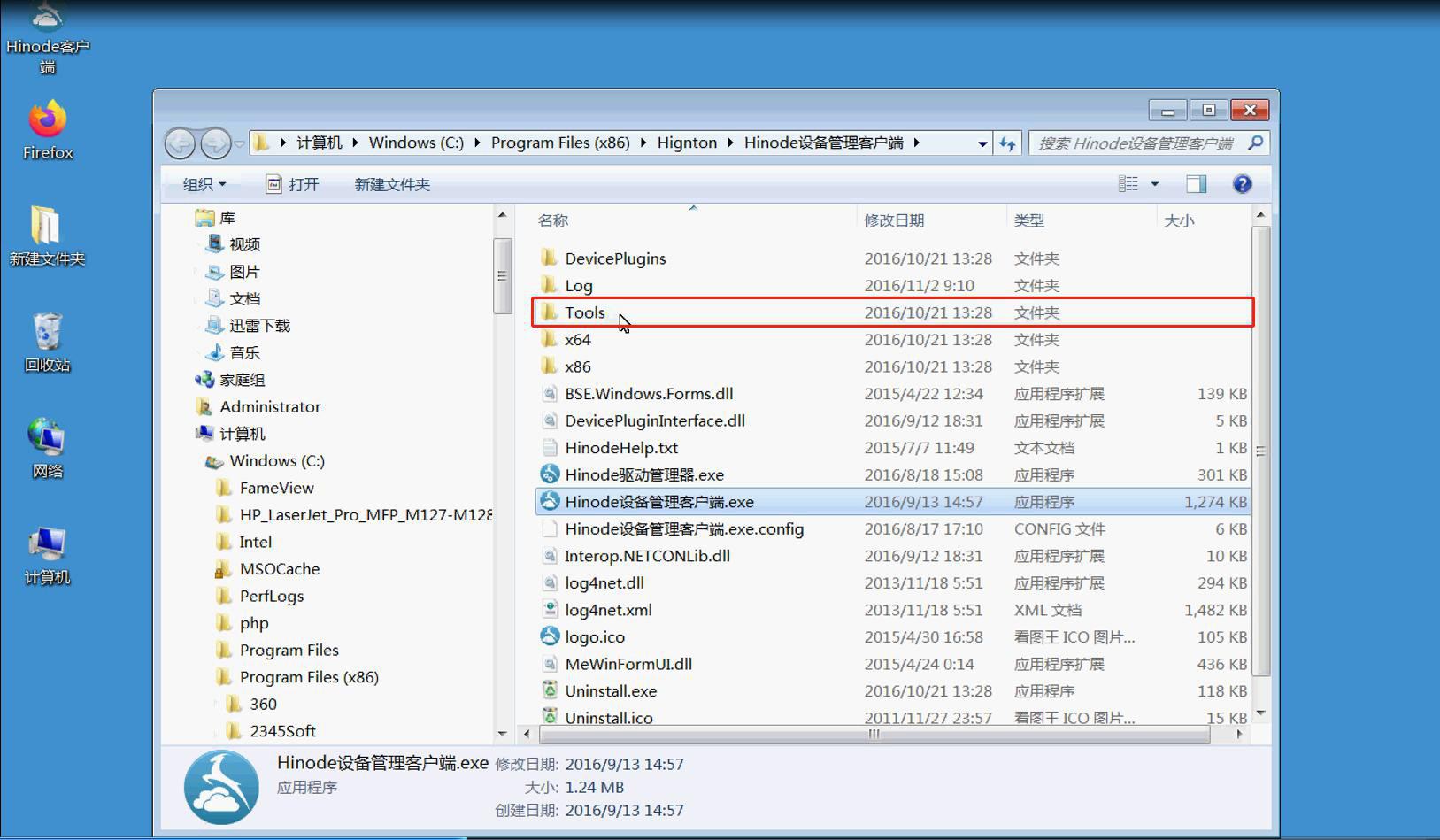Select the Tools folder

coord(585,312)
